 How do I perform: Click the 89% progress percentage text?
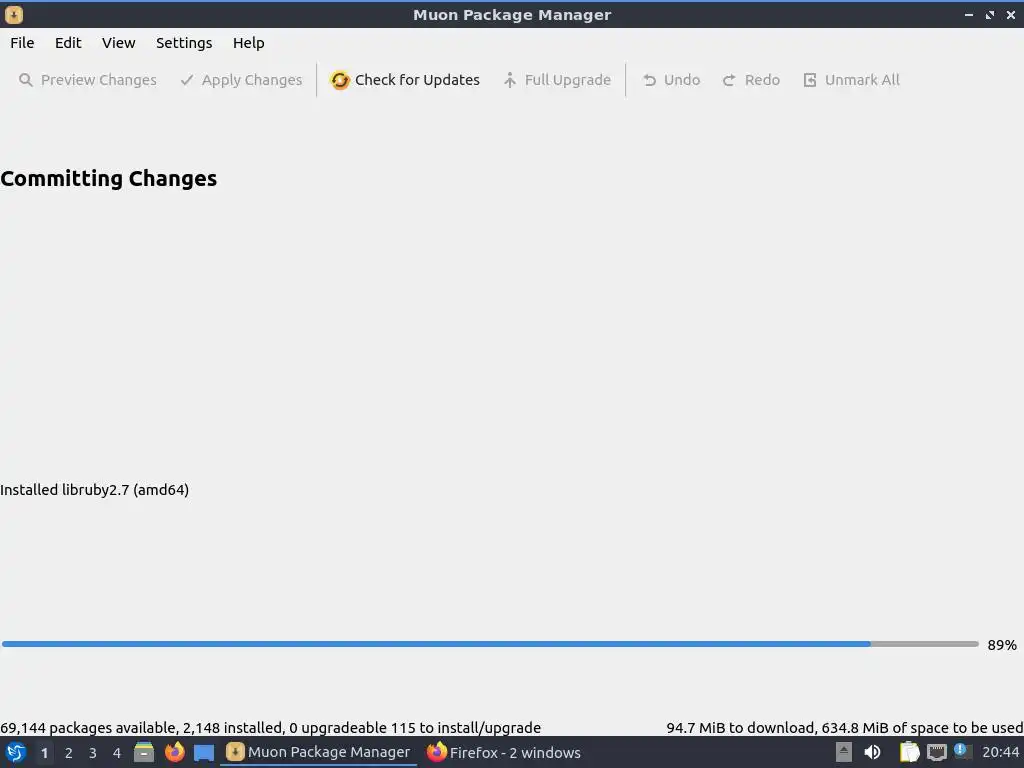click(1002, 645)
